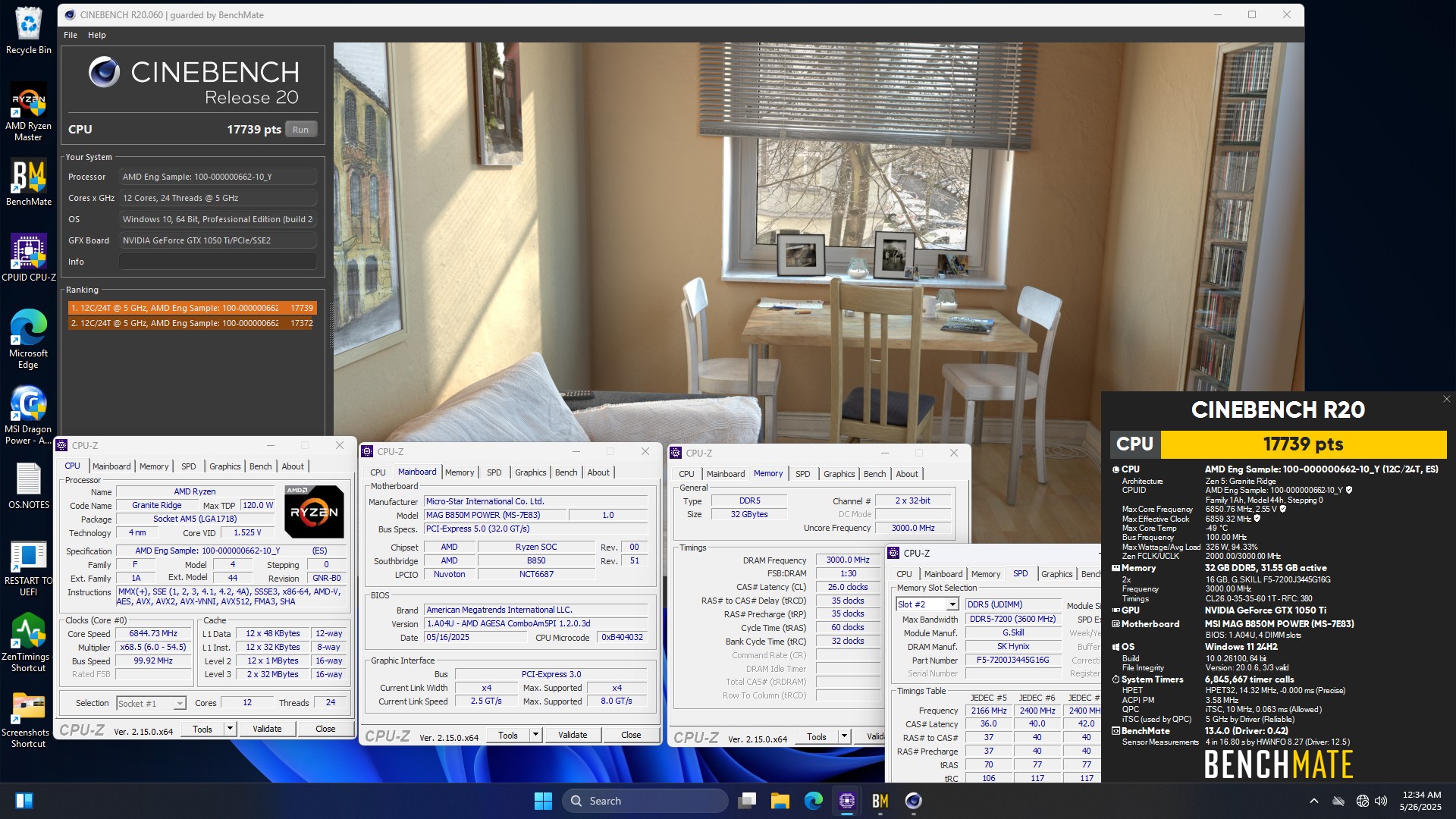Open Screenshots shortcut folder on desktop

tap(29, 719)
